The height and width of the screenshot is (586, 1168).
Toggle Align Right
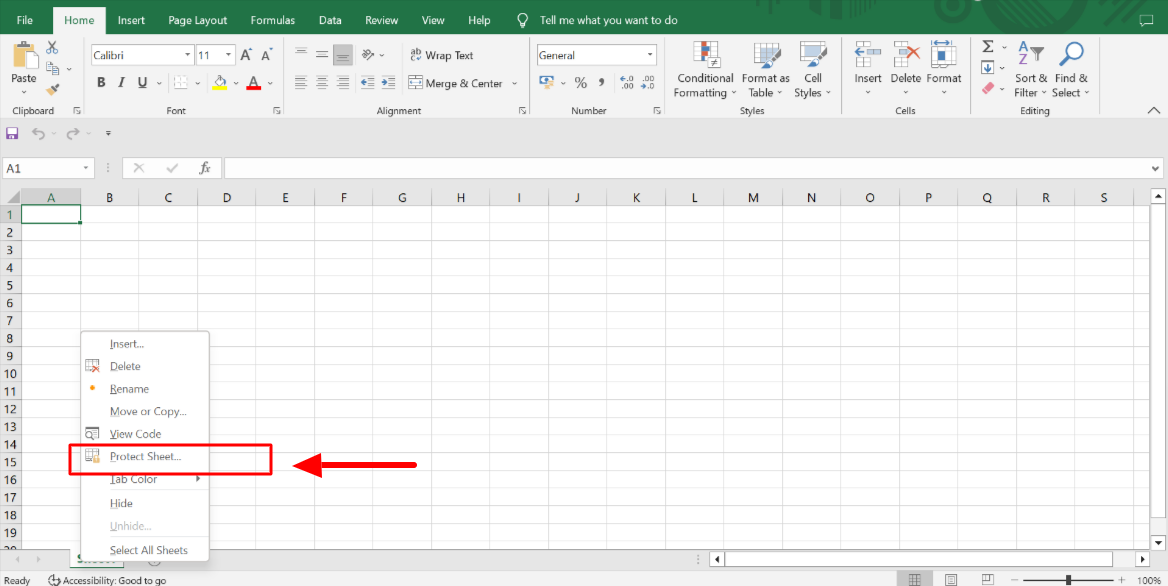pyautogui.click(x=343, y=83)
